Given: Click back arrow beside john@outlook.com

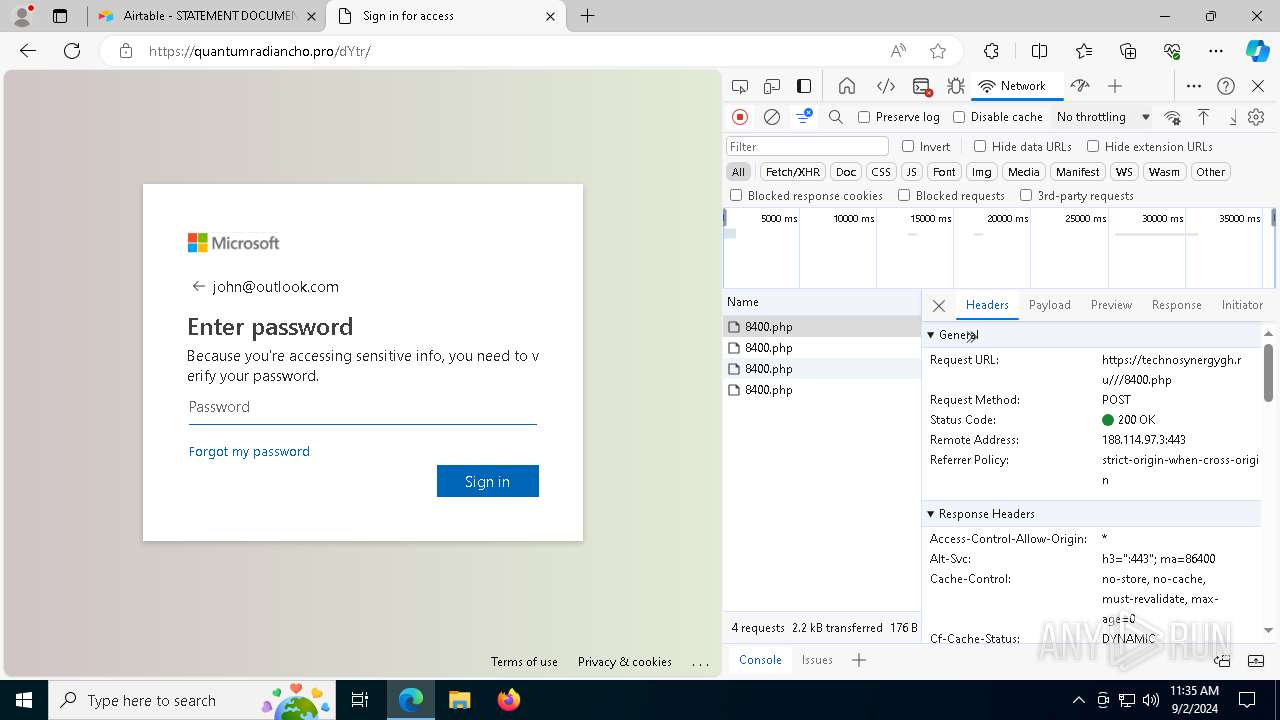Looking at the screenshot, I should (198, 286).
